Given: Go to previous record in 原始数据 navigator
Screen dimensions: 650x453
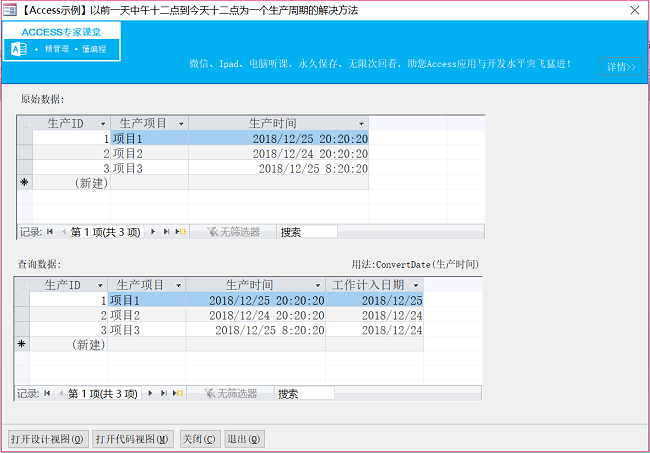Looking at the screenshot, I should 63,232.
